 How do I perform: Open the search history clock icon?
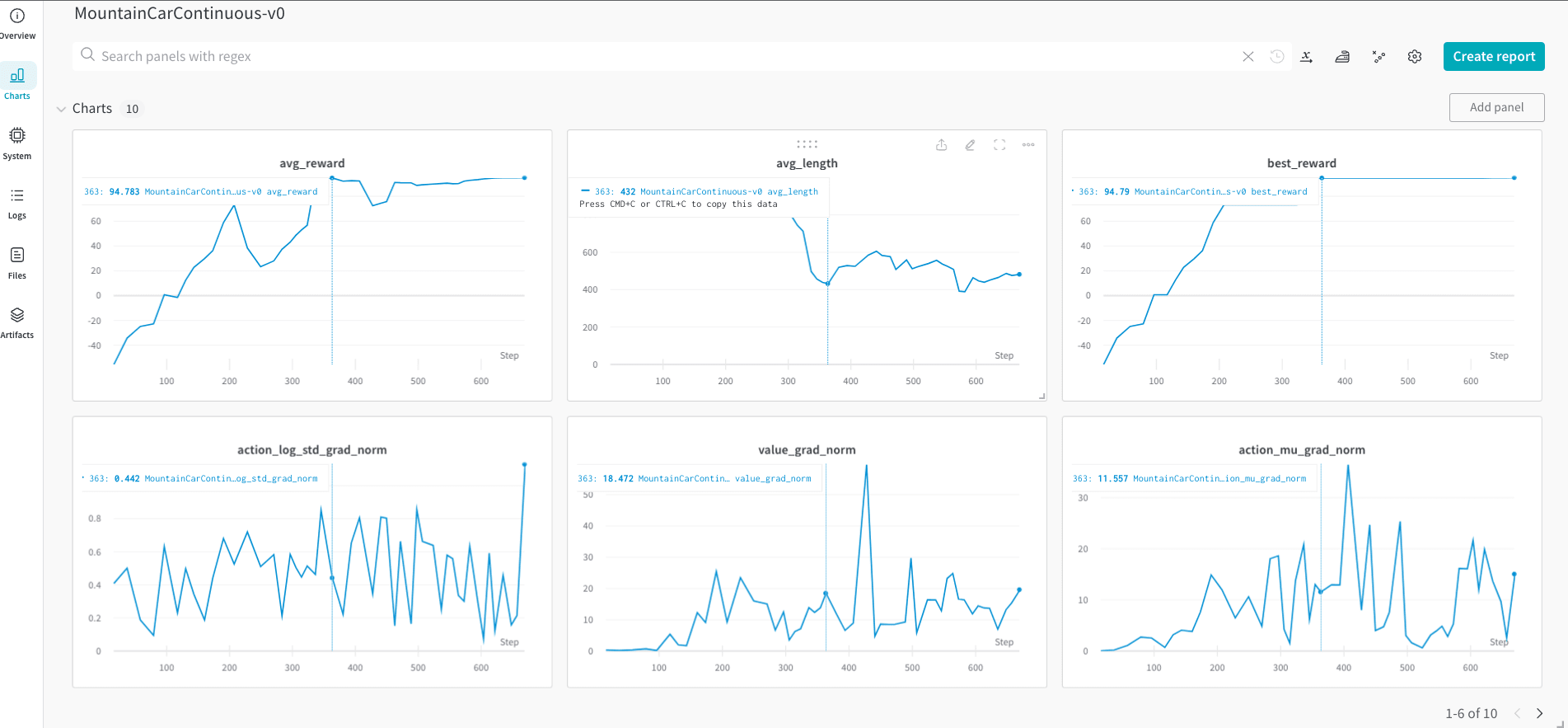coord(1277,56)
